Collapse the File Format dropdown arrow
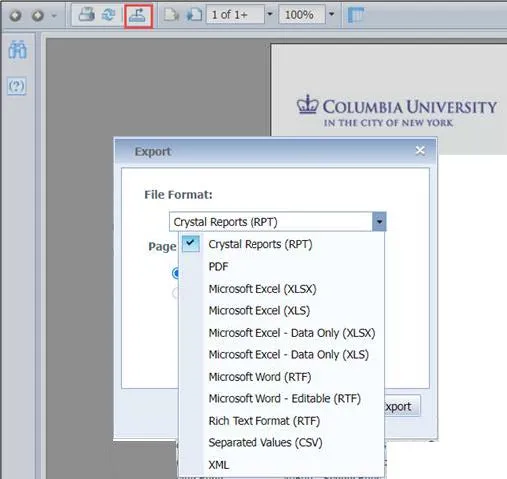Viewport: 507px width, 479px height. pyautogui.click(x=379, y=222)
